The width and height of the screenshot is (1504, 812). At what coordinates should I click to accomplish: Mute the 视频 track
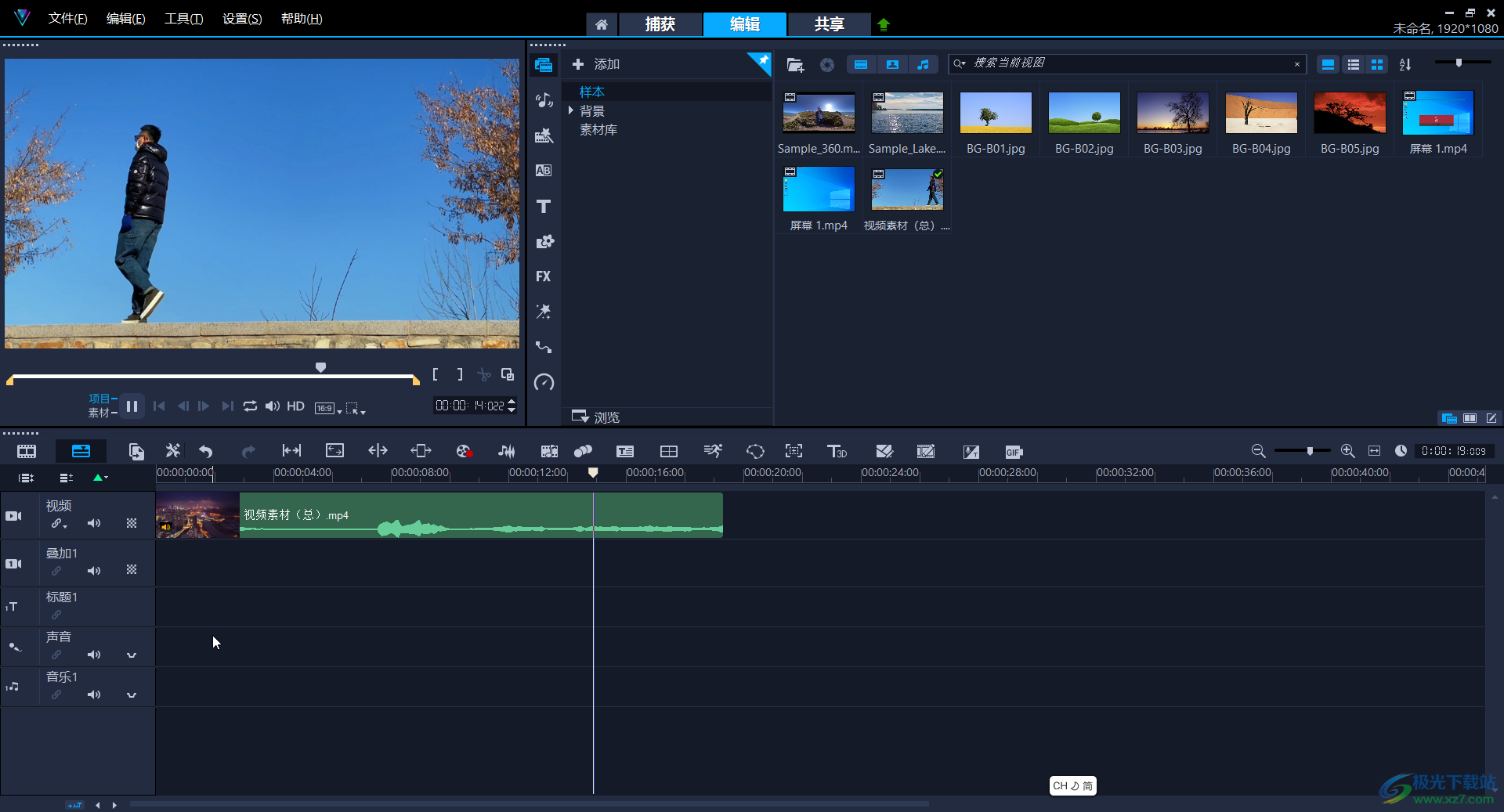pos(94,523)
